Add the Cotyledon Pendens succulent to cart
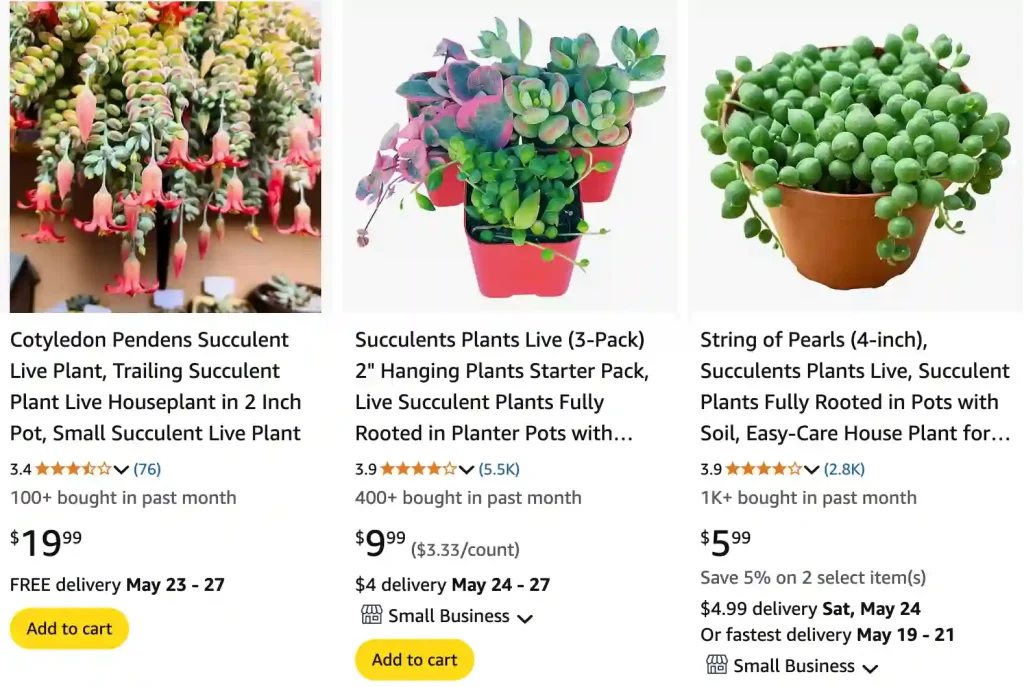This screenshot has height=687, width=1024. coord(68,628)
